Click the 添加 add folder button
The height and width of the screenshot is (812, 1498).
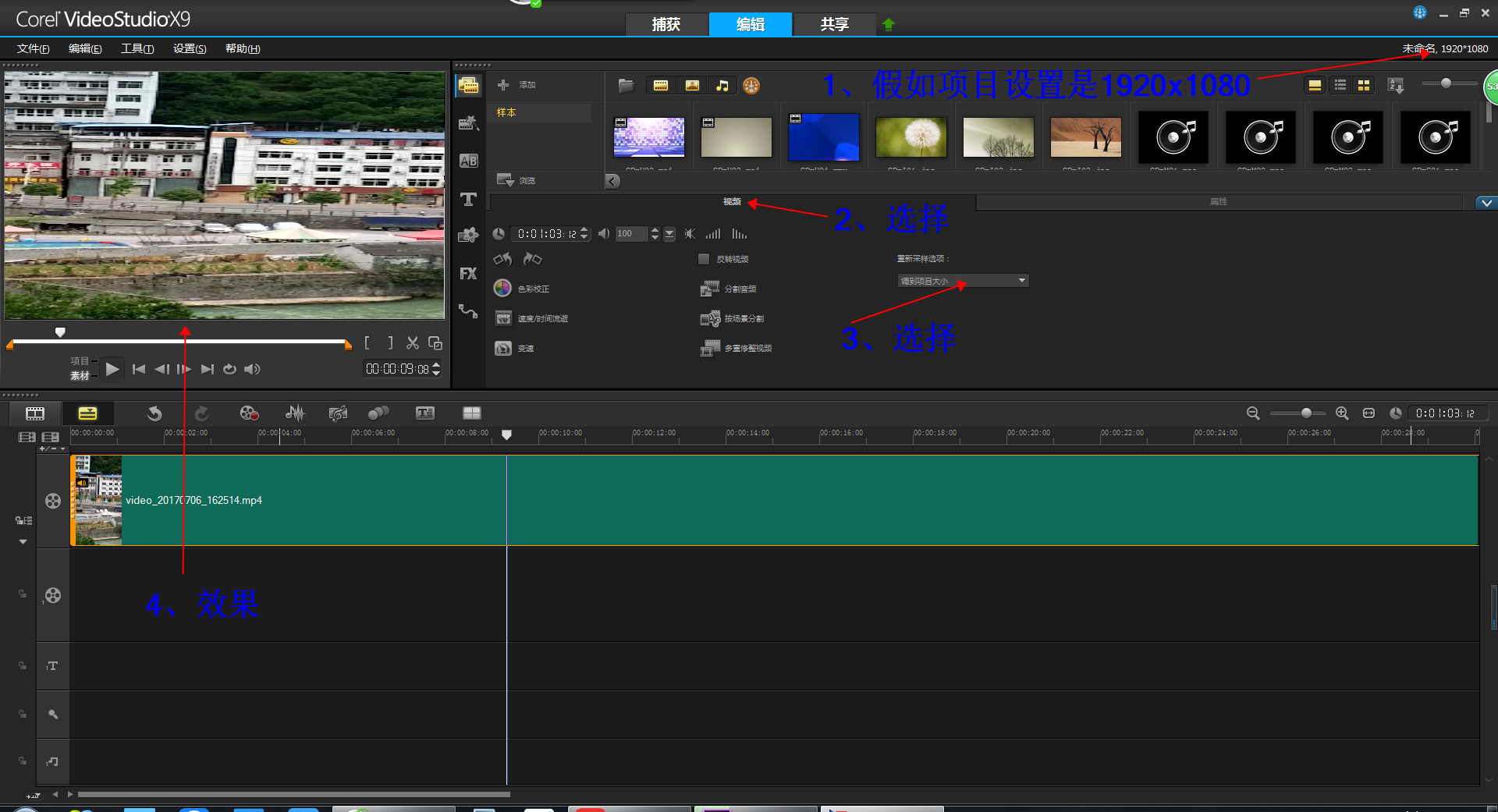(x=517, y=84)
